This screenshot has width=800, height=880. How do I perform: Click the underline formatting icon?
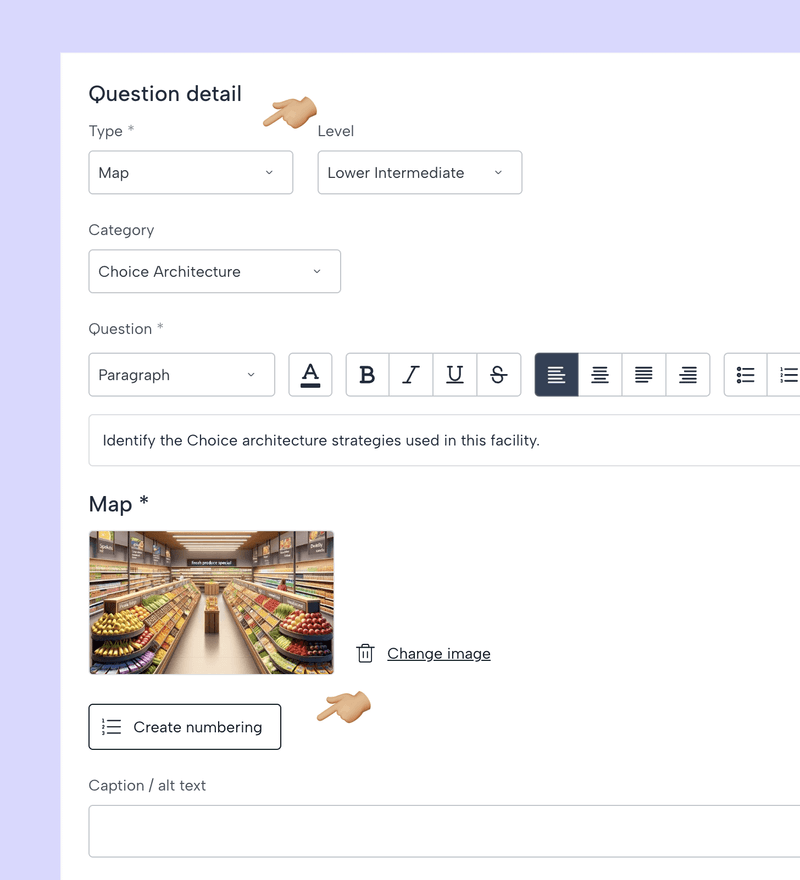455,375
